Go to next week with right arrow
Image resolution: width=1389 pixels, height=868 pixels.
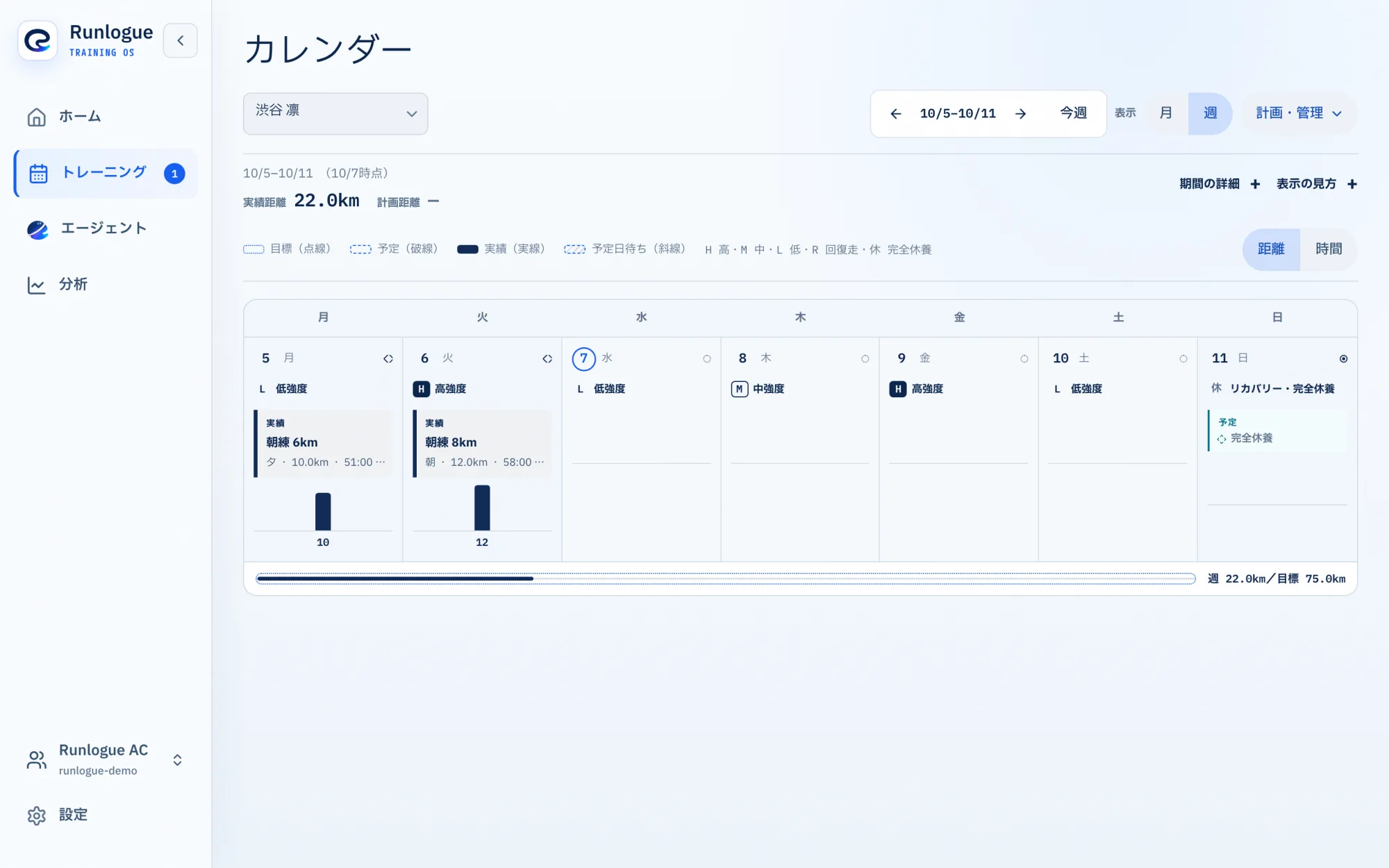pos(1020,114)
